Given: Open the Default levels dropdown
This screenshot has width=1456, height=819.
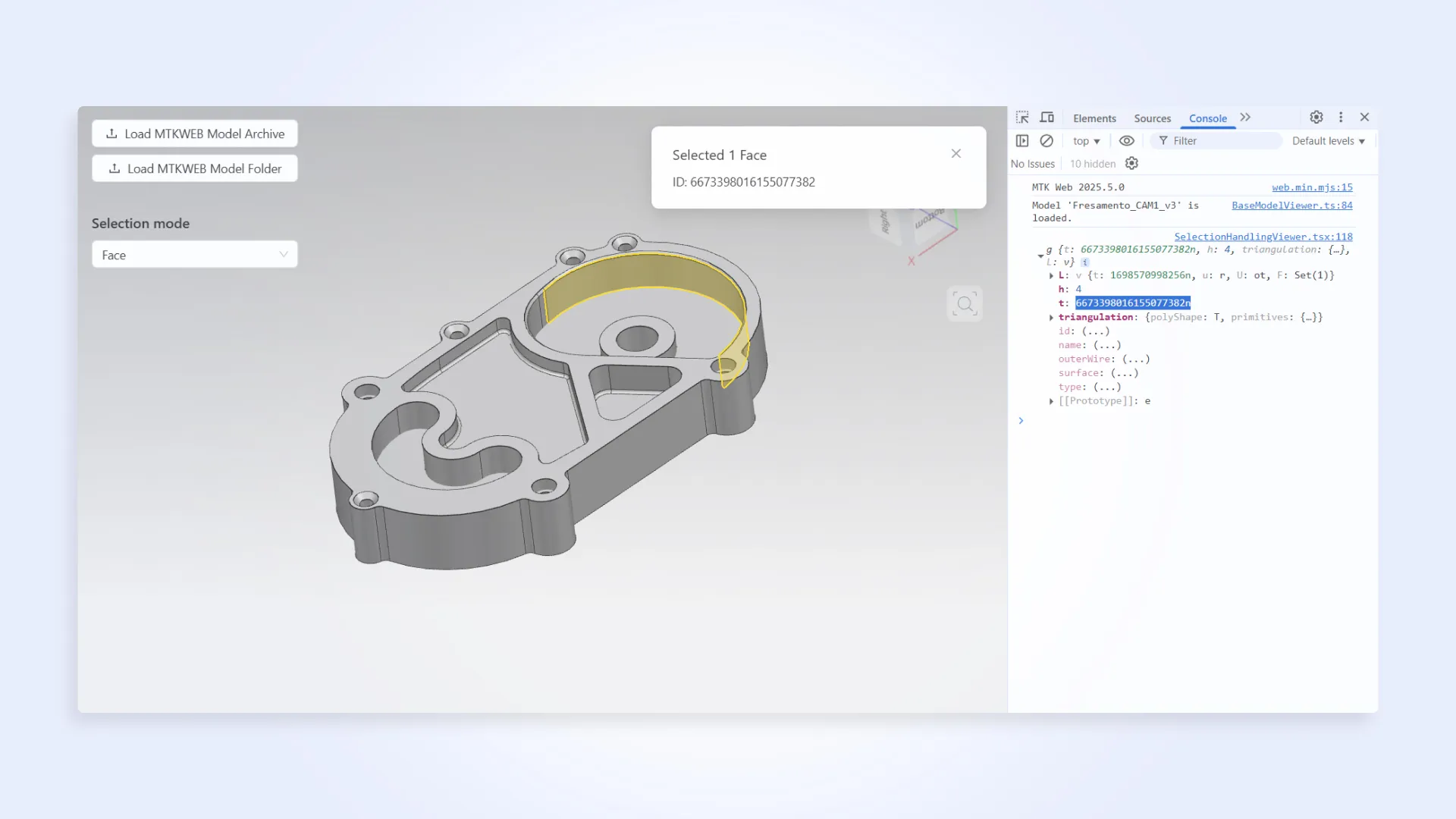Looking at the screenshot, I should (1328, 141).
